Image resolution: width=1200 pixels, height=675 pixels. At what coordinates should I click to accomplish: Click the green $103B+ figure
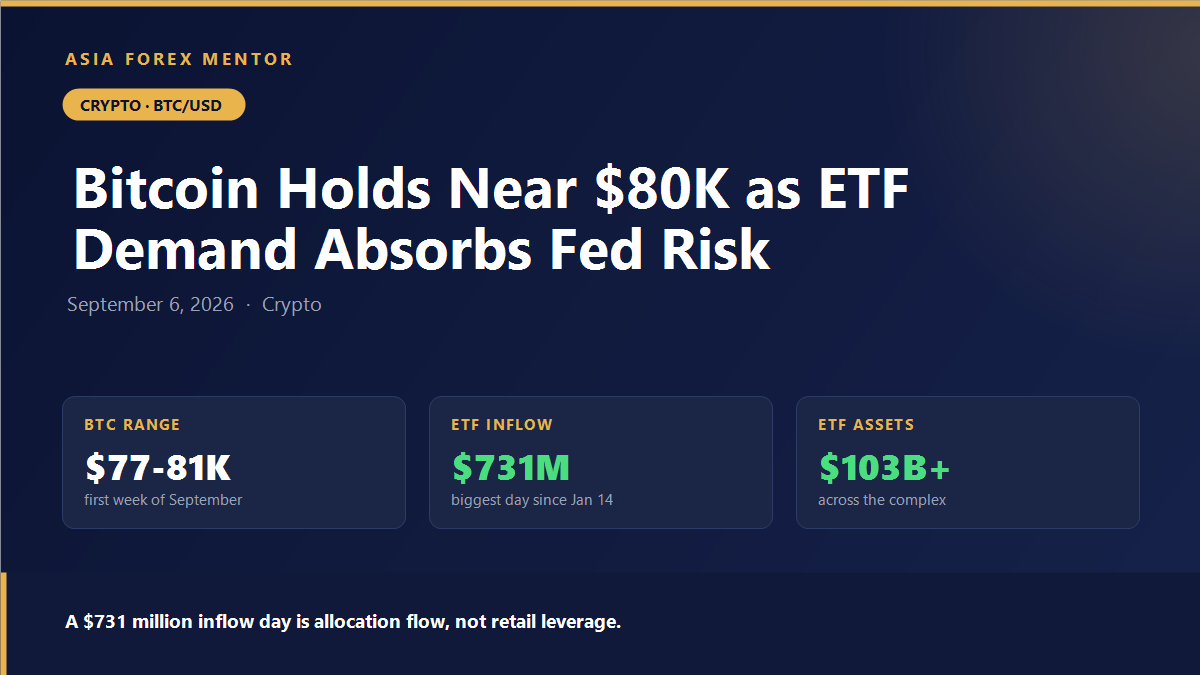tap(884, 467)
